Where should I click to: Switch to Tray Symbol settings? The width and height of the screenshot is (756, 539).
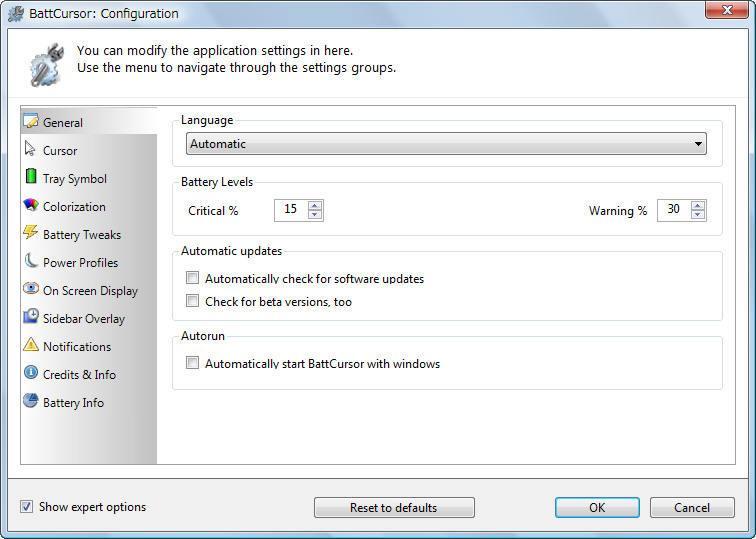89,178
